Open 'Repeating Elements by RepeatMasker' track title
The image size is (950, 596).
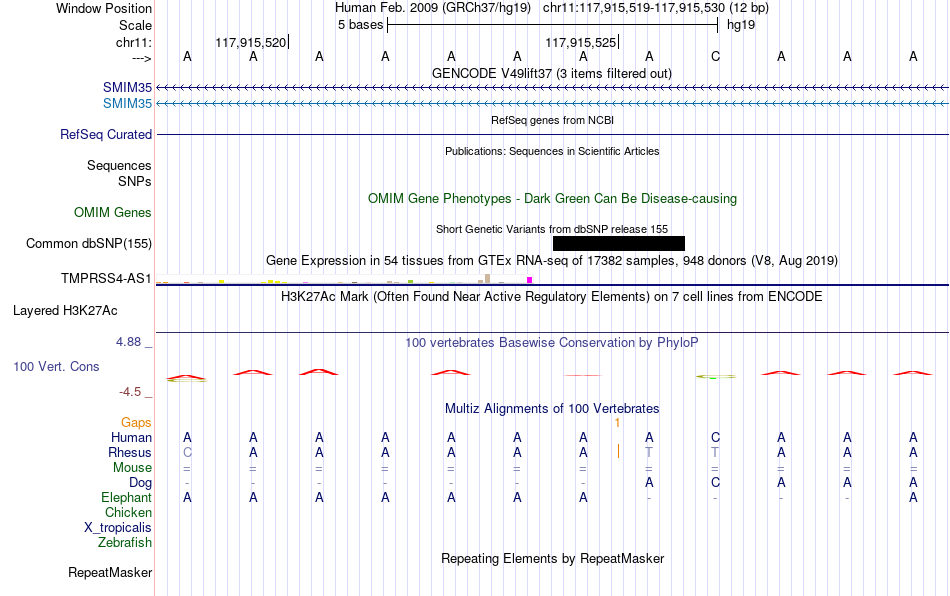(552, 558)
